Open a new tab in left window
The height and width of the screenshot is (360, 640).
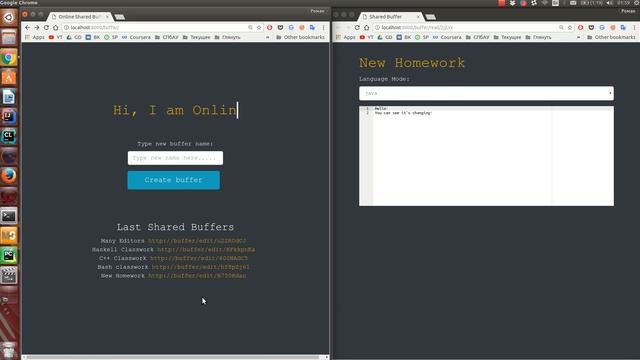coord(120,17)
